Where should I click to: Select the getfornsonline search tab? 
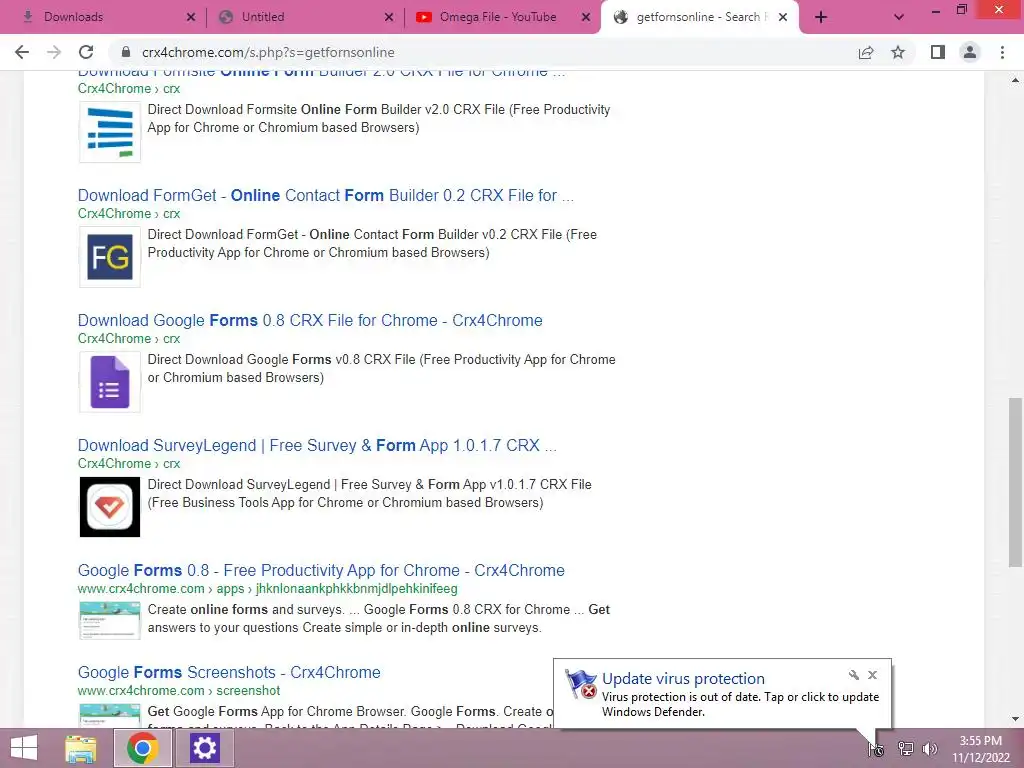click(x=699, y=17)
